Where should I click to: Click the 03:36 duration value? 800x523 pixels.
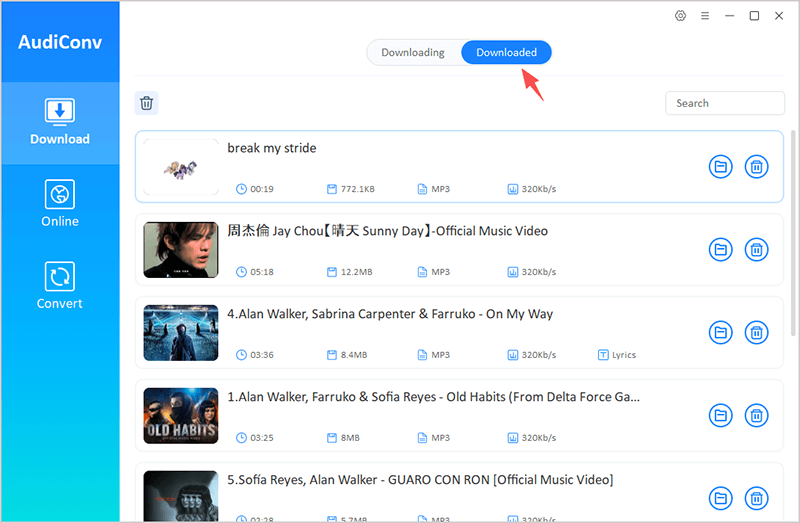click(262, 355)
